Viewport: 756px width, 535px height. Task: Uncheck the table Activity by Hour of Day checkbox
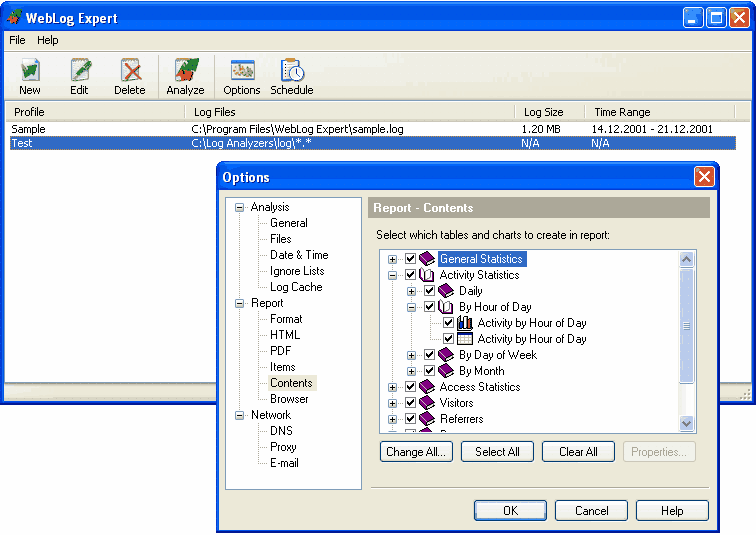click(448, 338)
